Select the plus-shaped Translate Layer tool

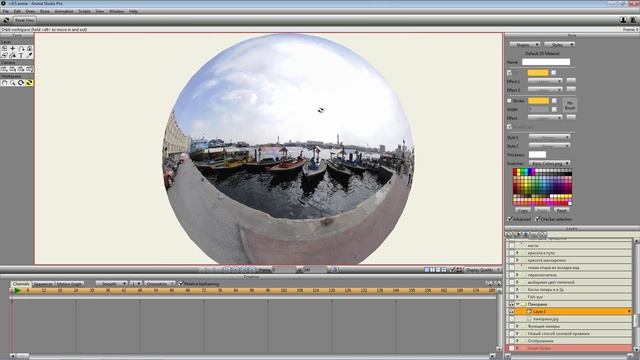coord(13,48)
